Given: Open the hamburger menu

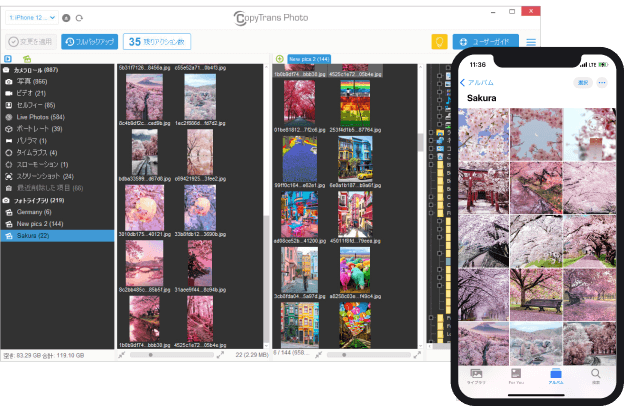Looking at the screenshot, I should [531, 42].
